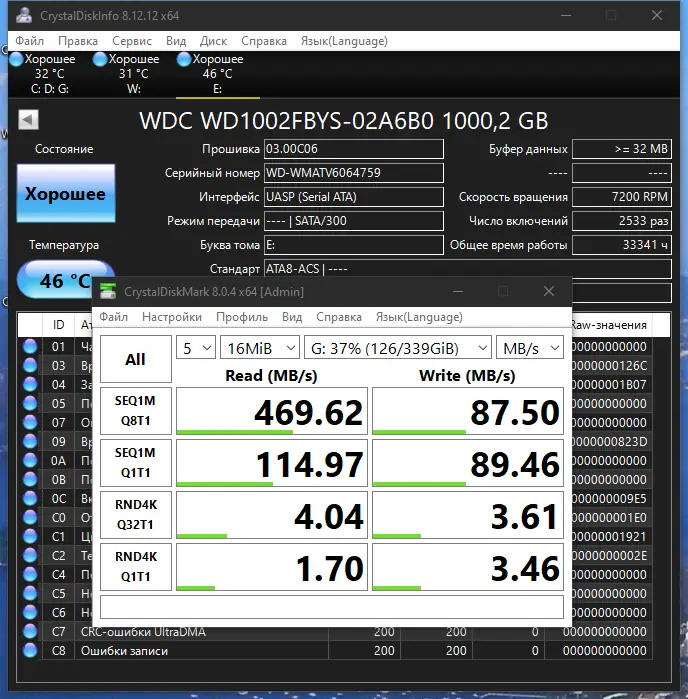The height and width of the screenshot is (699, 688).
Task: Select the W: disk status orb
Action: 100,59
